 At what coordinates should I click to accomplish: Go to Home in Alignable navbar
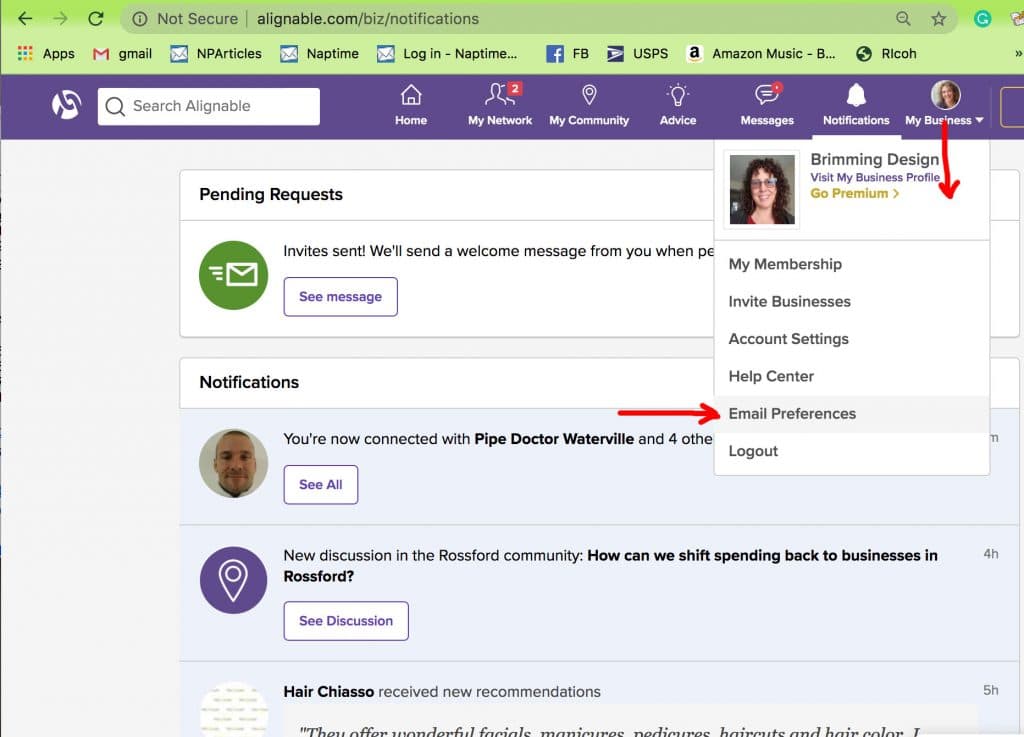pos(411,105)
